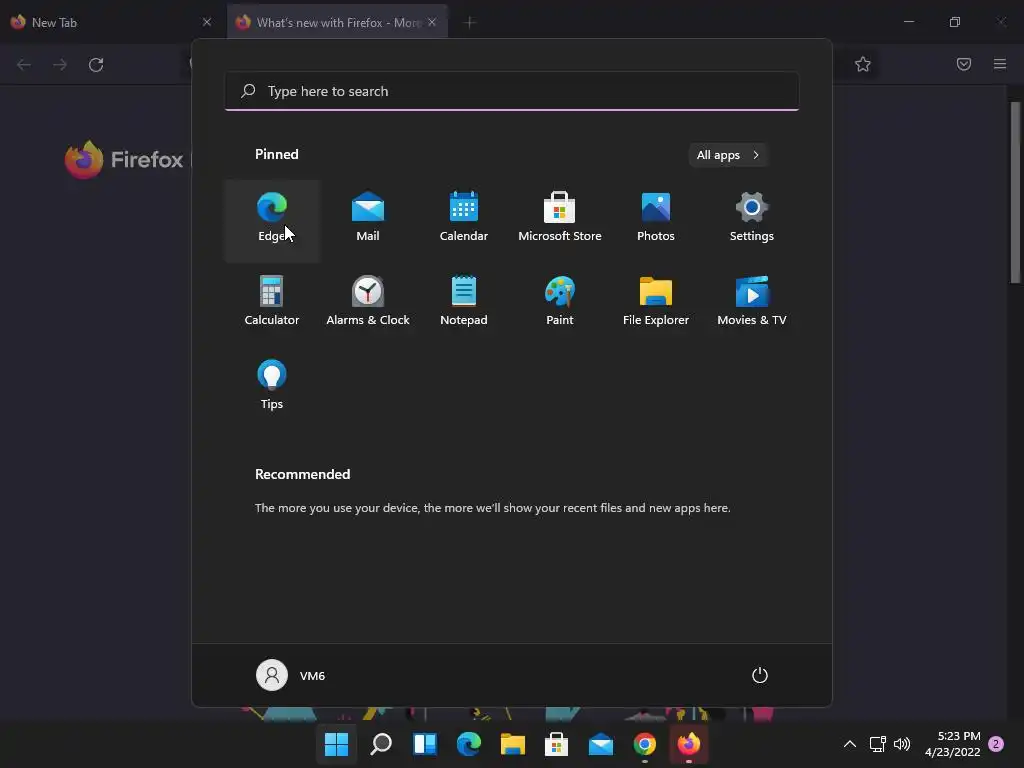Viewport: 1024px width, 768px height.
Task: Click the Firefox page vertical scrollbar
Action: 1015,193
